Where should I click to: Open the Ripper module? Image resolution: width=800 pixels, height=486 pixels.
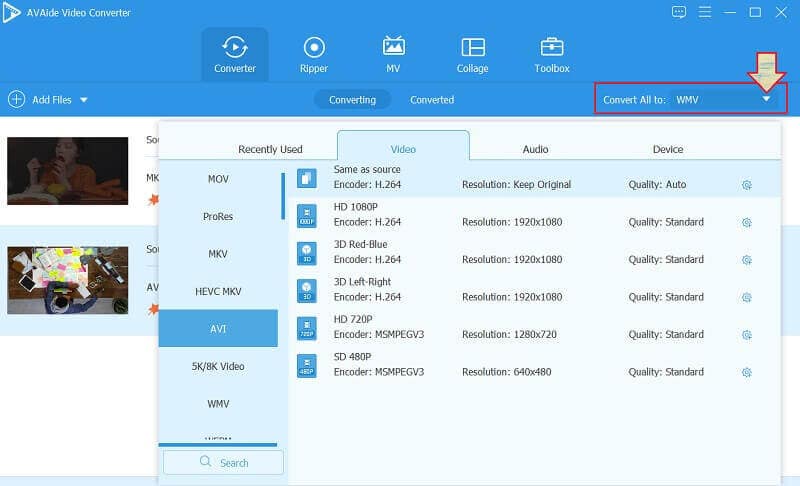coord(314,55)
